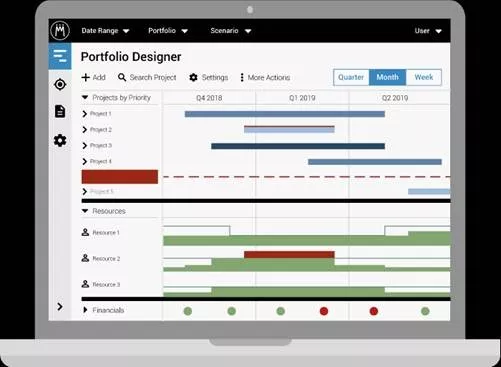Open the Portfolio dropdown menu

coord(168,31)
